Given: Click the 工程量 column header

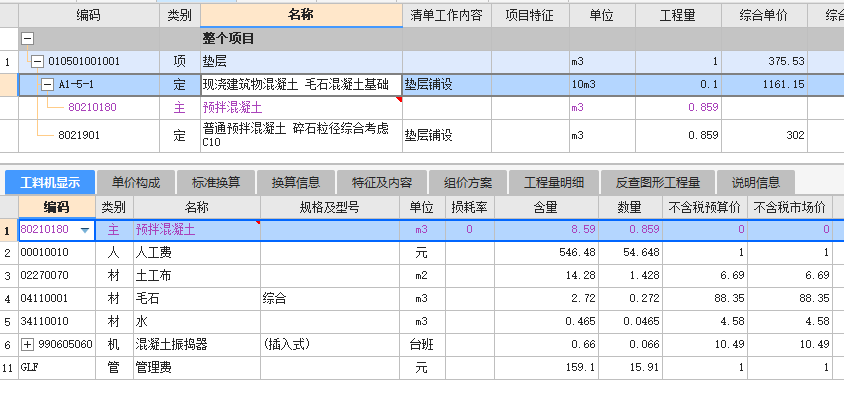Looking at the screenshot, I should click(678, 16).
